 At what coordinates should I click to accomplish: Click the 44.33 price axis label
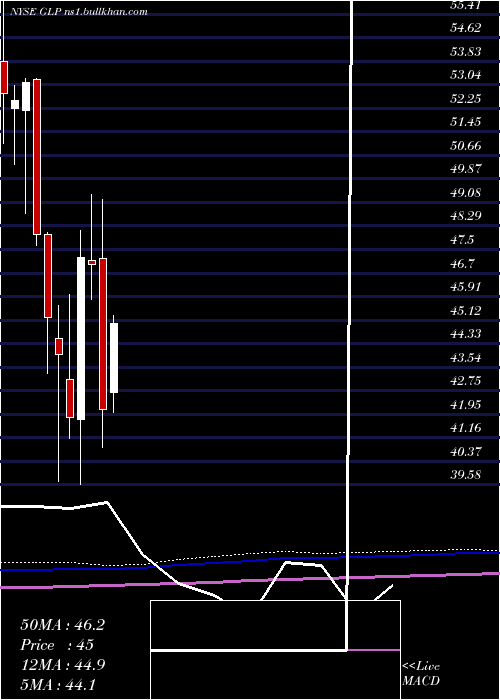click(x=466, y=333)
